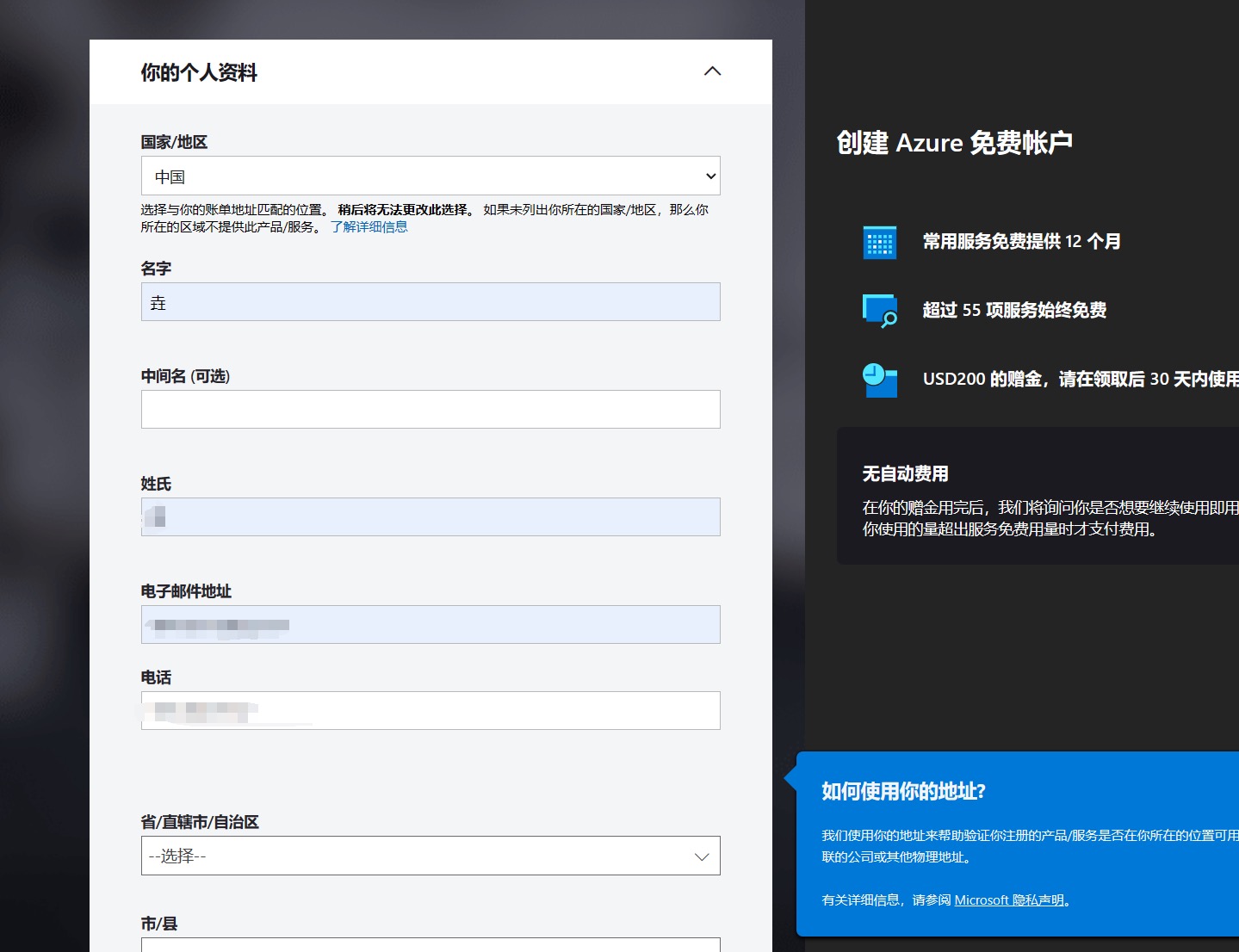Click the clock icon beside USD200 的赠金
1239x952 pixels.
pyautogui.click(x=880, y=380)
